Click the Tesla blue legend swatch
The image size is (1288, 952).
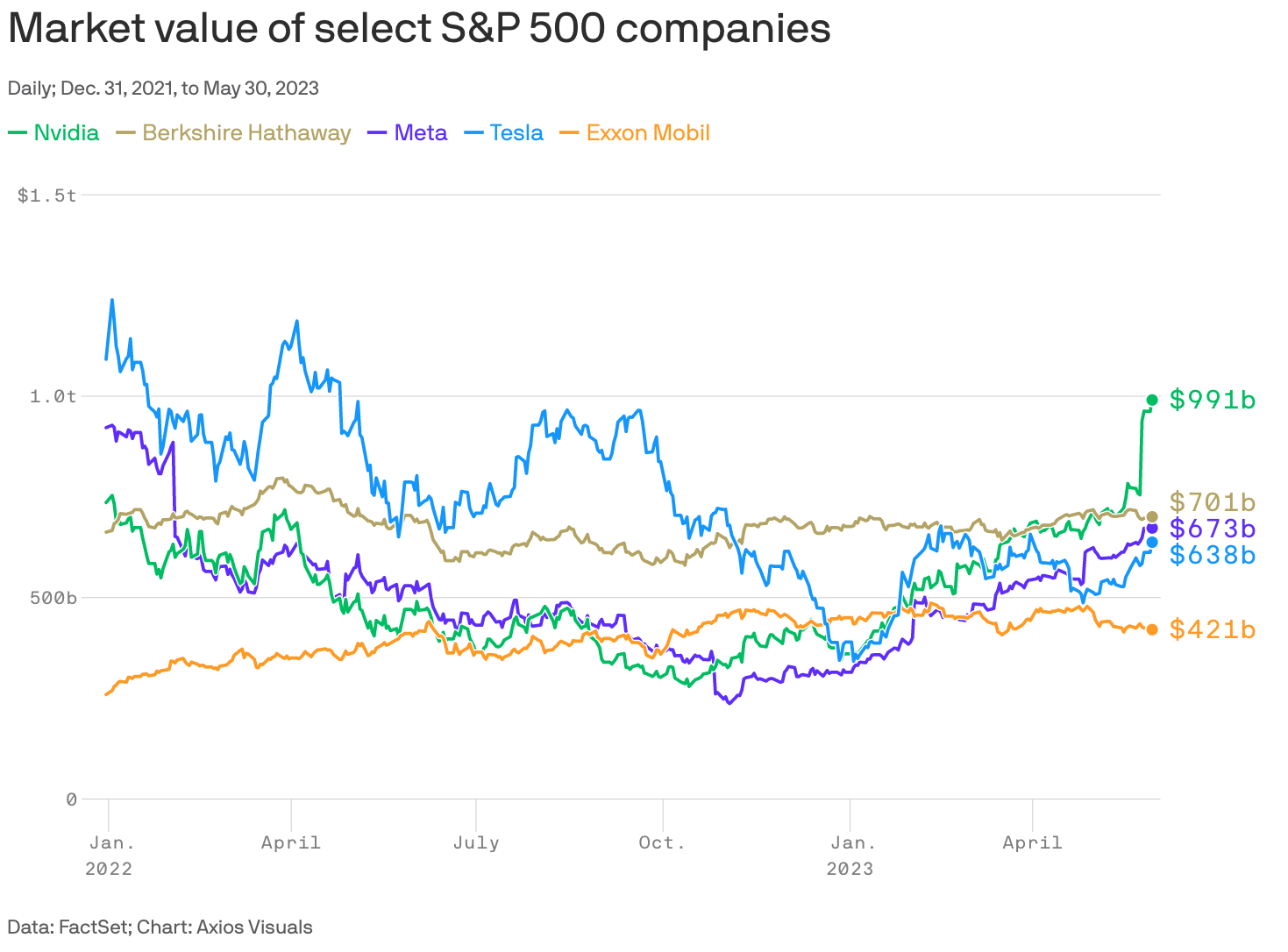click(473, 133)
